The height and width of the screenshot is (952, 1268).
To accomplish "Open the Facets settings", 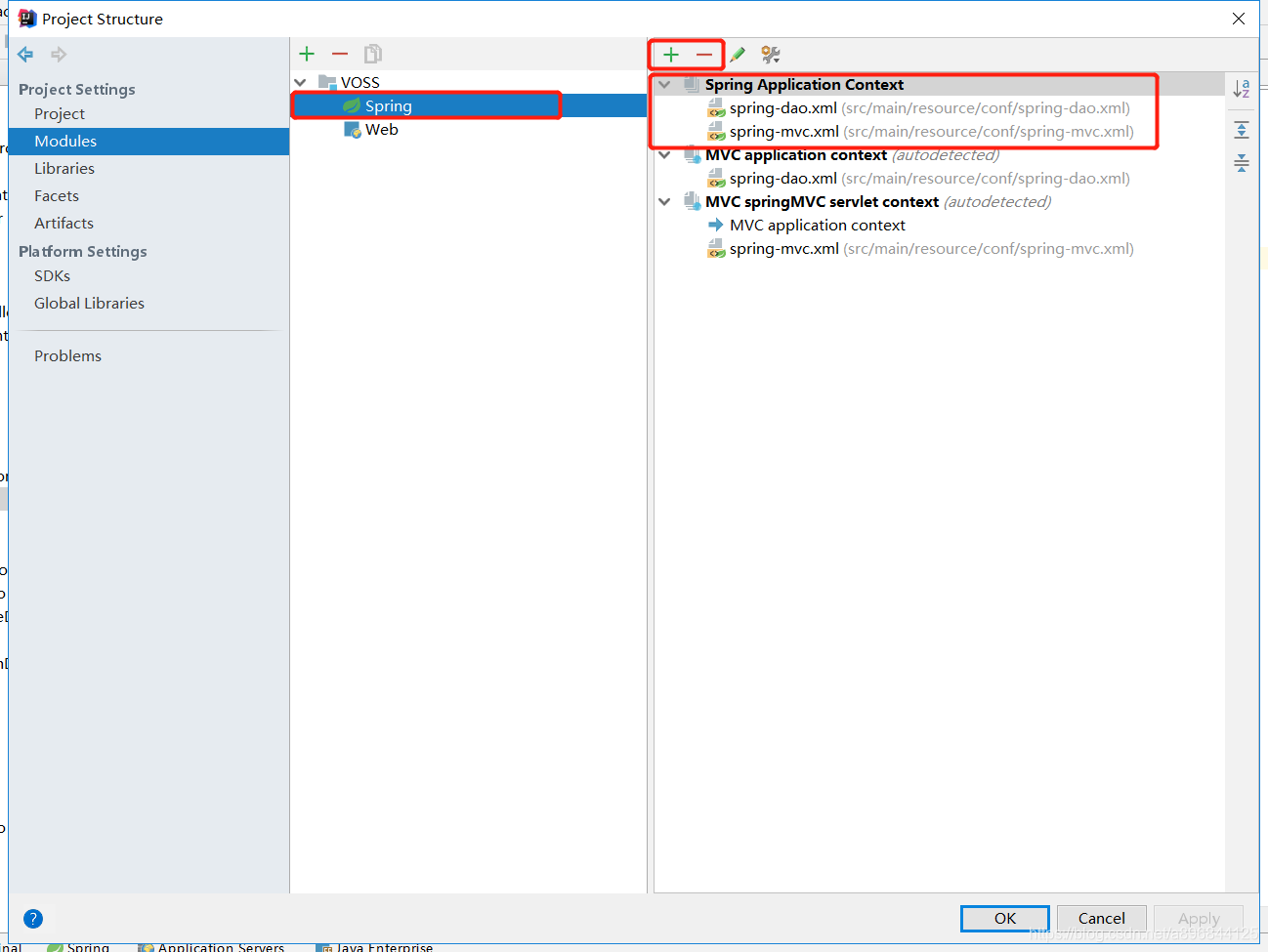I will point(57,196).
